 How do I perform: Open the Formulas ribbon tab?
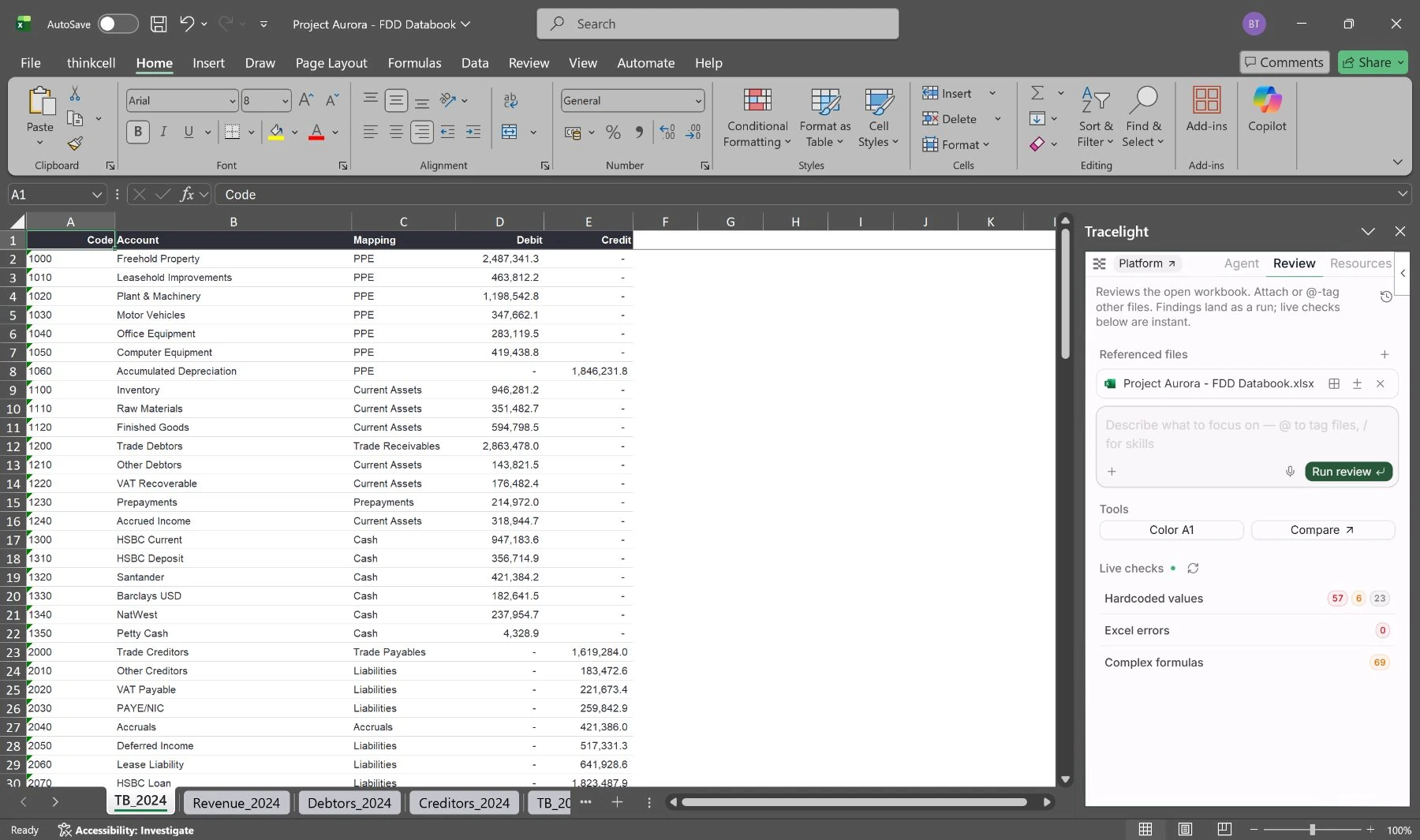(414, 63)
